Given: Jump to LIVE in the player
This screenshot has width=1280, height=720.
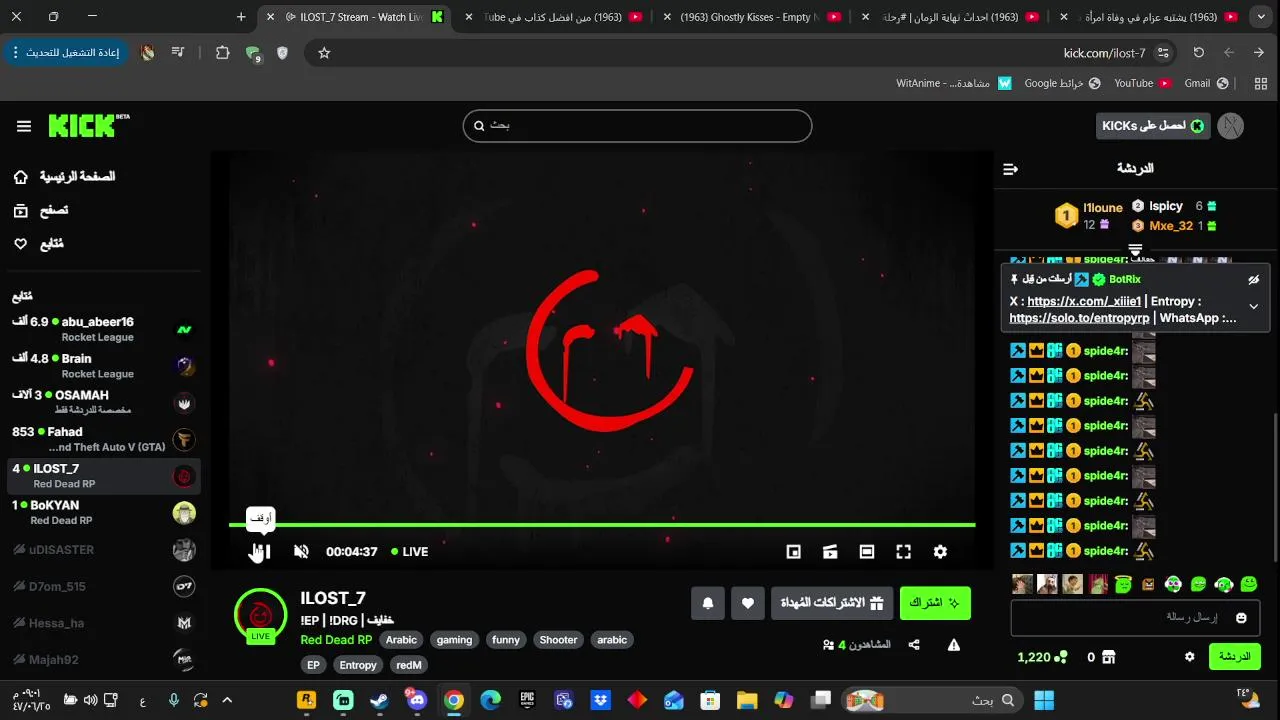Looking at the screenshot, I should (410, 551).
